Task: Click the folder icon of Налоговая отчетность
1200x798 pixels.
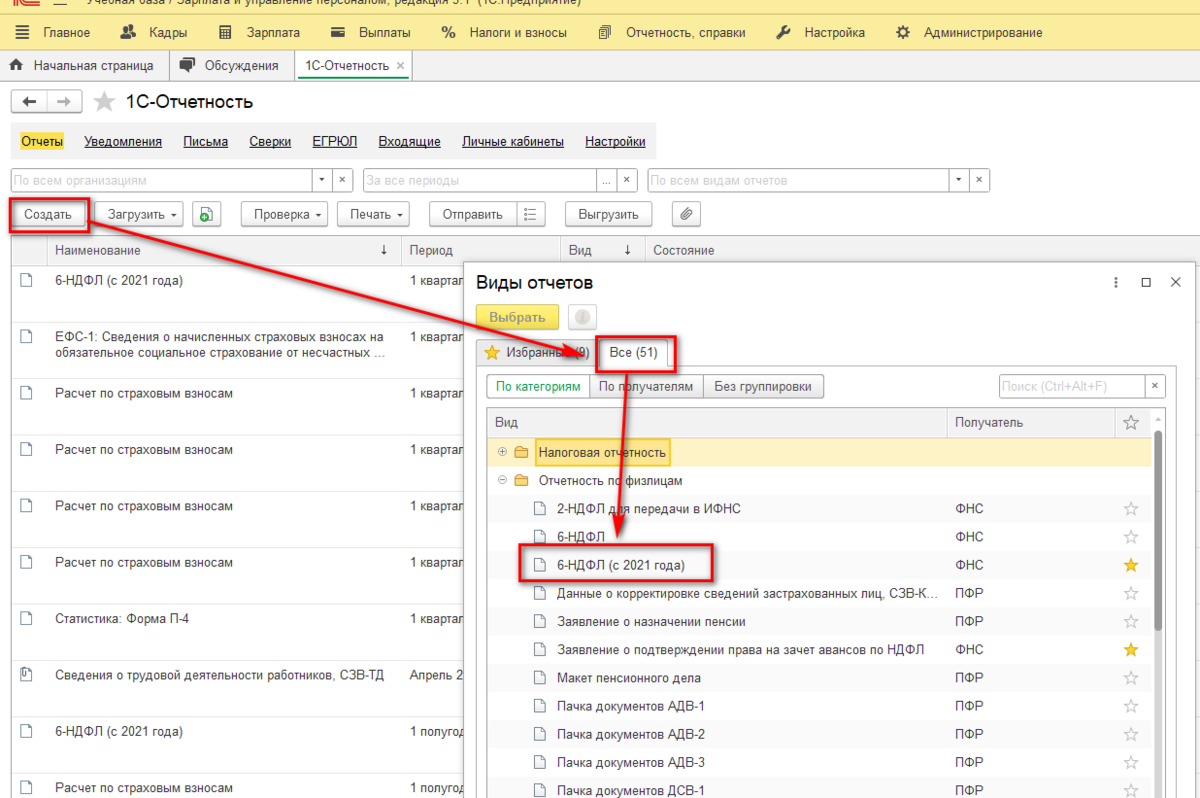Action: (x=521, y=453)
